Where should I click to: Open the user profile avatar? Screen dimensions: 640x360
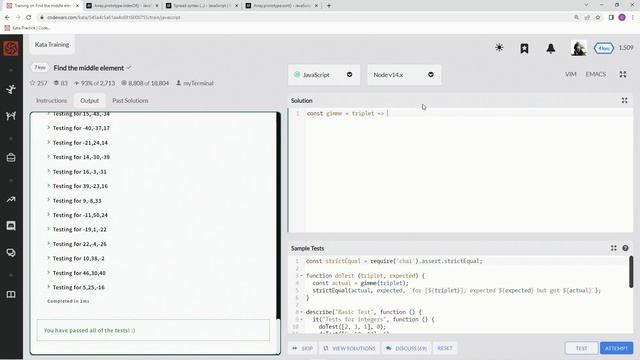click(x=579, y=48)
